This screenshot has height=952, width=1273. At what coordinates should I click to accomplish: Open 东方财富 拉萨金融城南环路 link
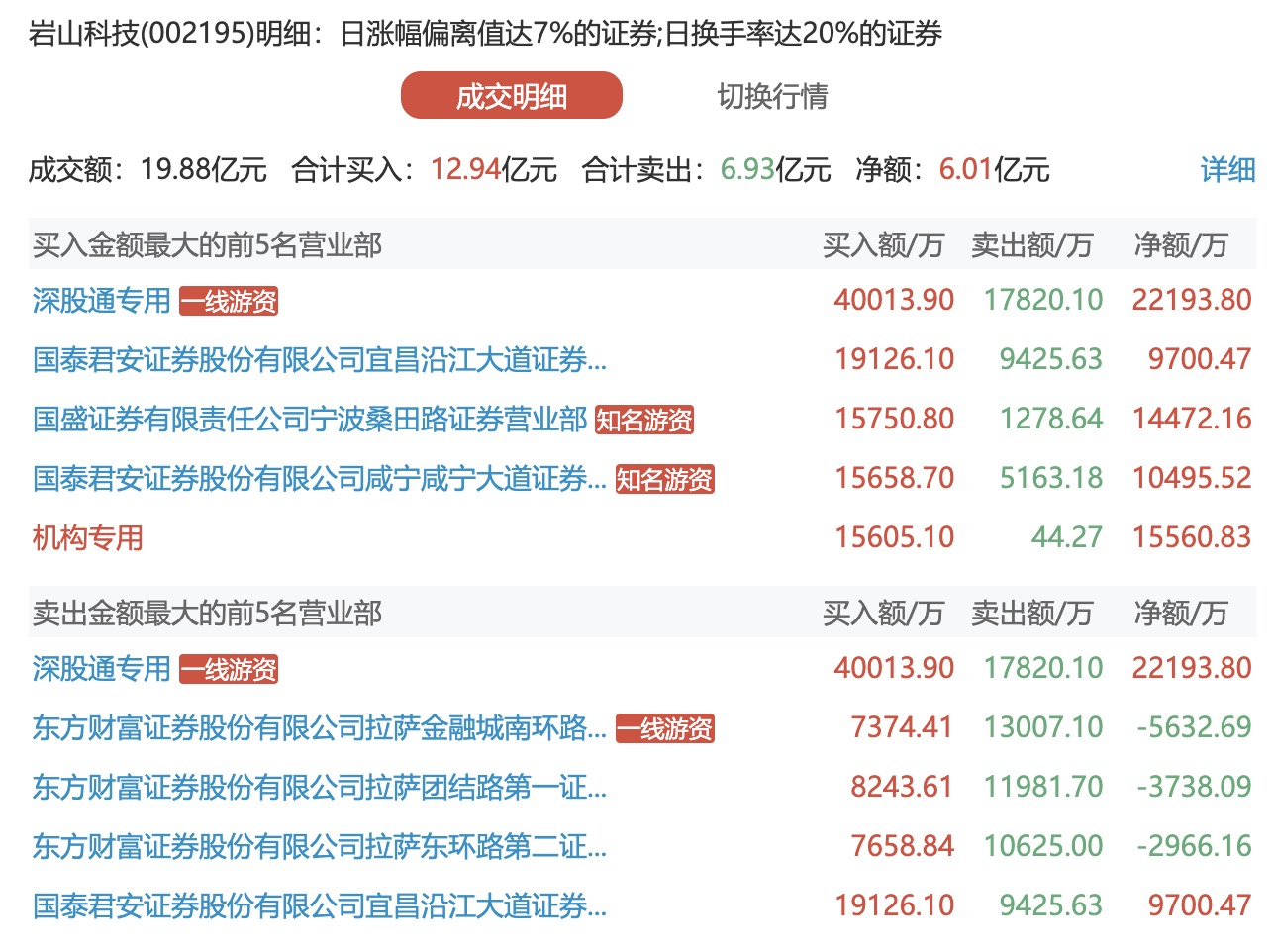coord(319,727)
